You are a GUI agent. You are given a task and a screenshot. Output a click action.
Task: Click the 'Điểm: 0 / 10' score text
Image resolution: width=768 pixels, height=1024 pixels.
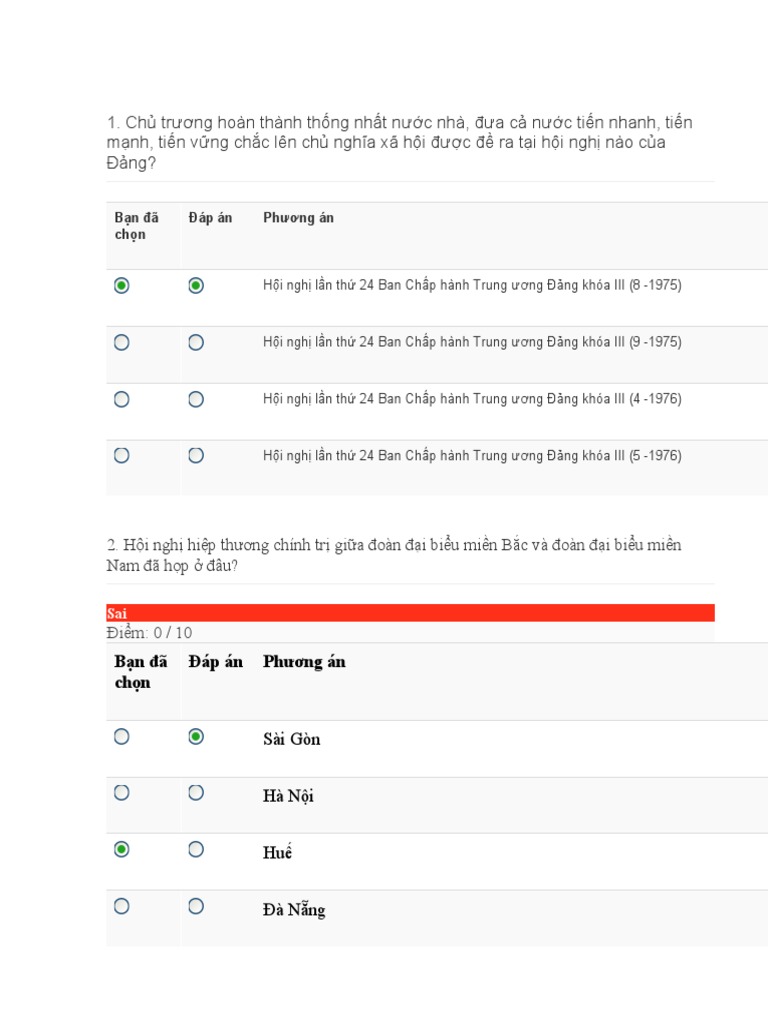[x=148, y=633]
